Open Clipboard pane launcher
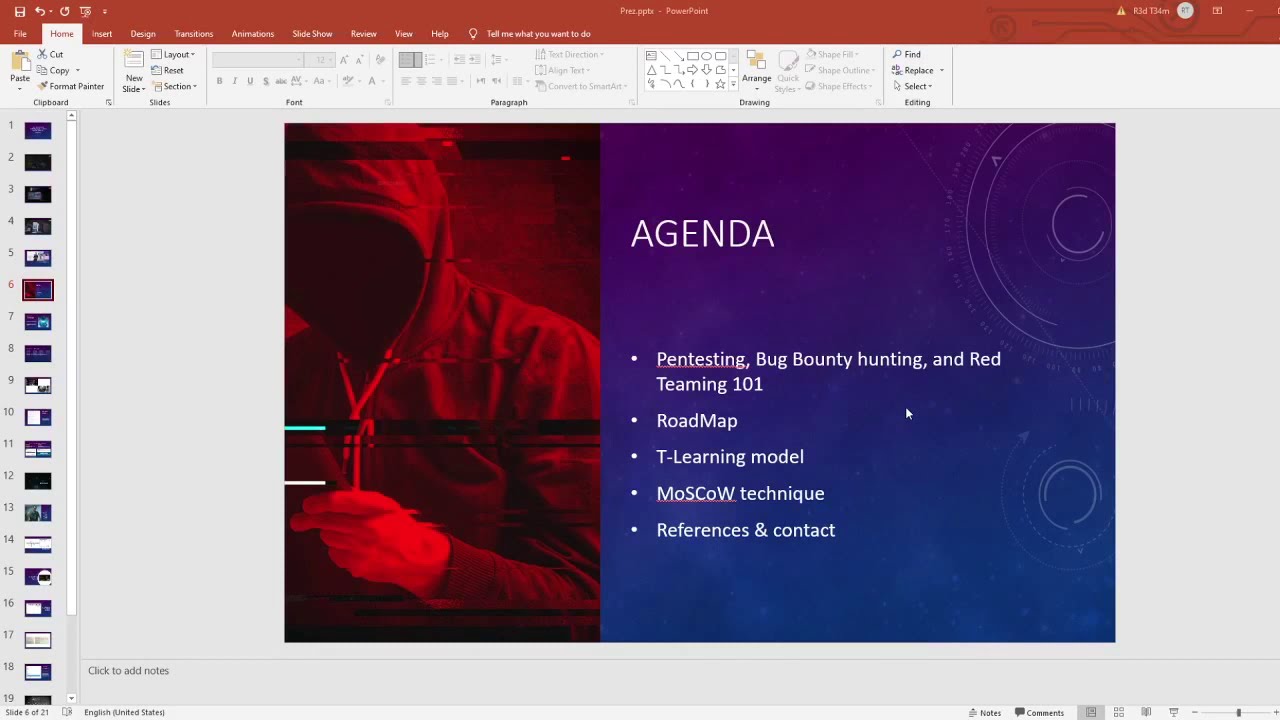 tap(108, 103)
